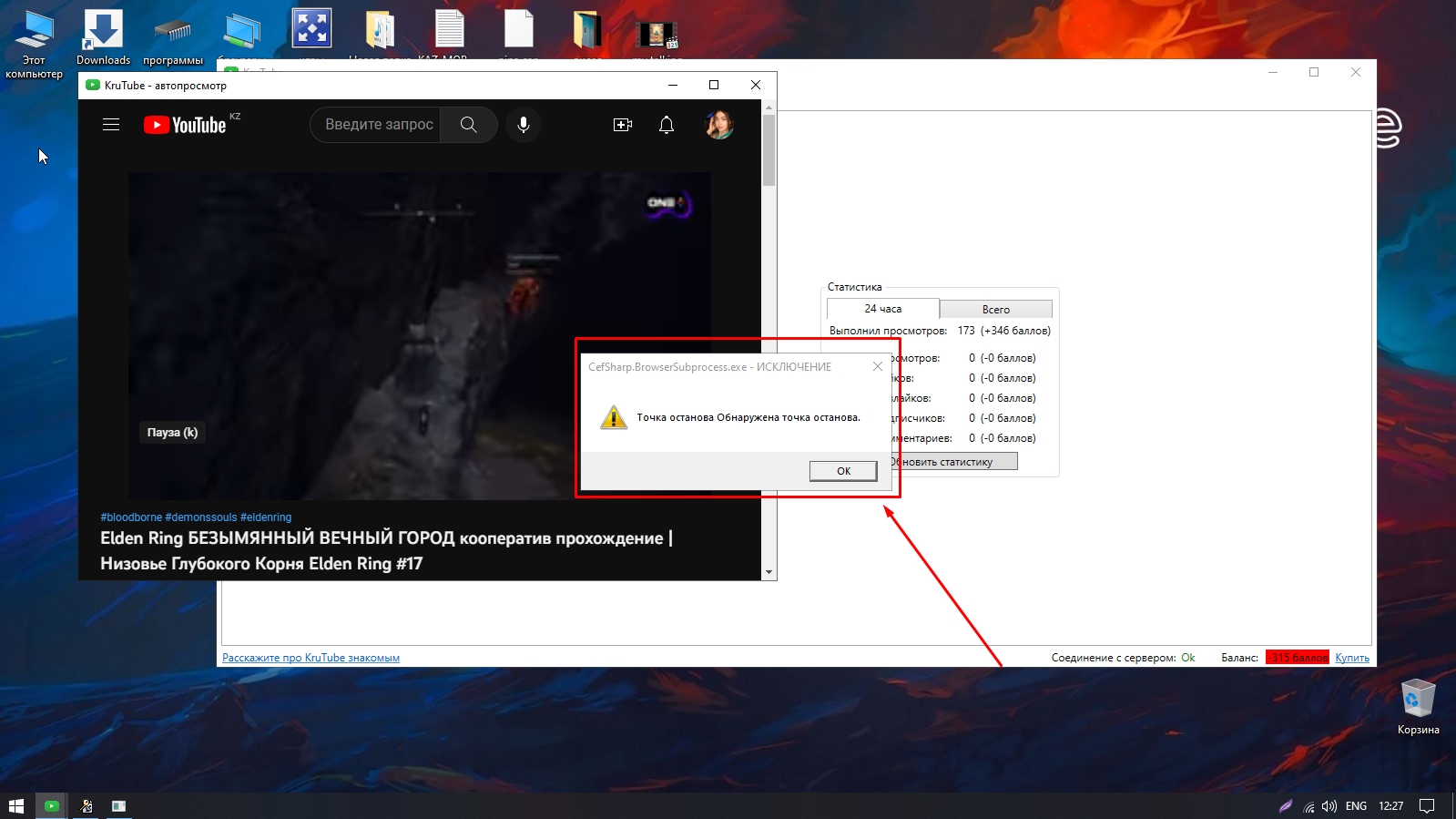This screenshot has height=819, width=1456.
Task: Click the vertical scrollbar thumb in KruTube
Action: click(x=769, y=150)
